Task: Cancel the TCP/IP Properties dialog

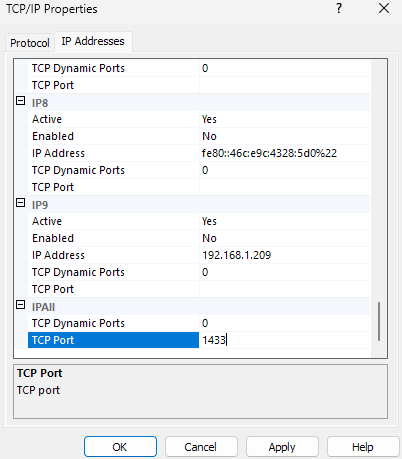Action: (201, 447)
